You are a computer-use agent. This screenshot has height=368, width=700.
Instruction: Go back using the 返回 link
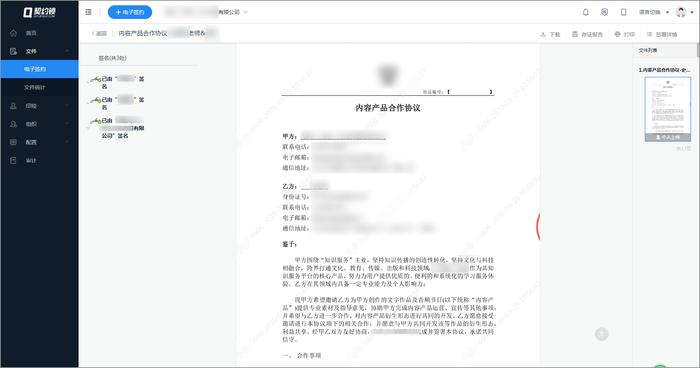(100, 33)
